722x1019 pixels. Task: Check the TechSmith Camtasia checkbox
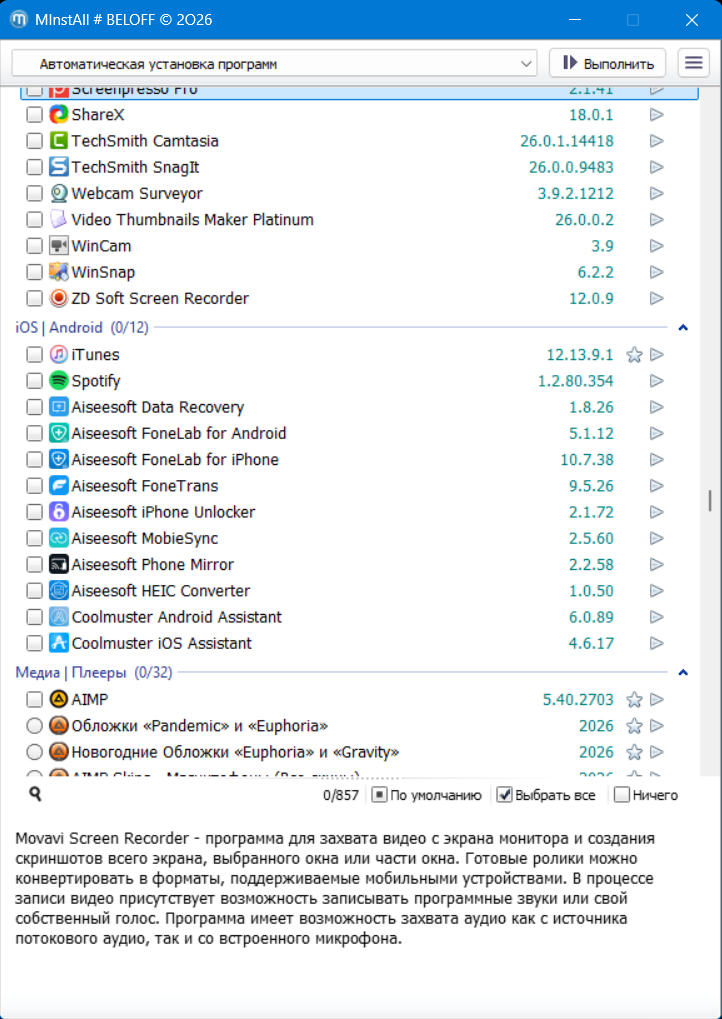click(34, 141)
